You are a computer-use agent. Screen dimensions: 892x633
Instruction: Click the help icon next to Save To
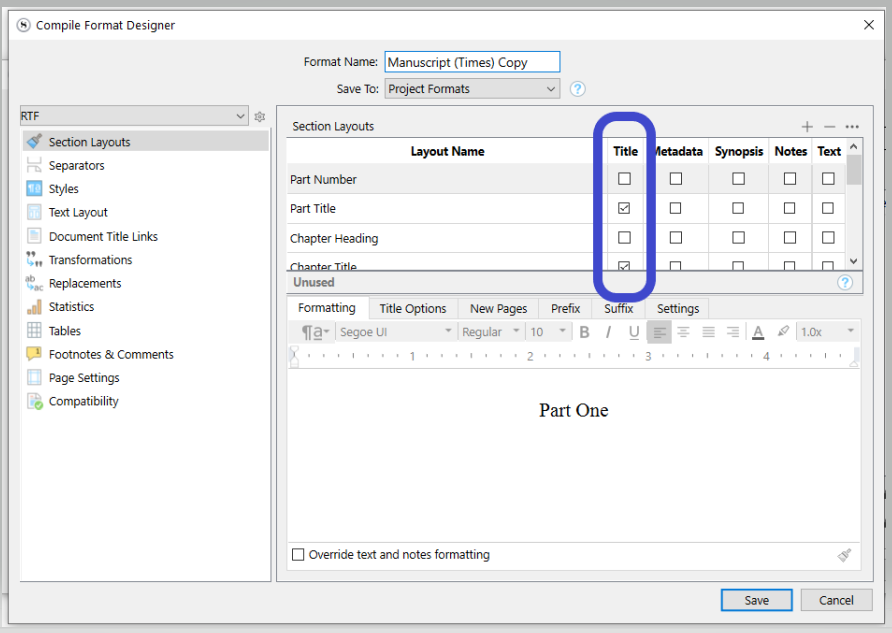tap(577, 89)
